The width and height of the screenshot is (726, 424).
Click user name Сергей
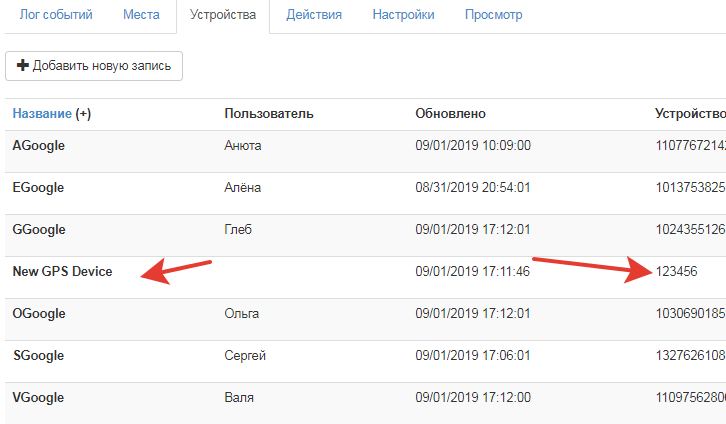[245, 355]
